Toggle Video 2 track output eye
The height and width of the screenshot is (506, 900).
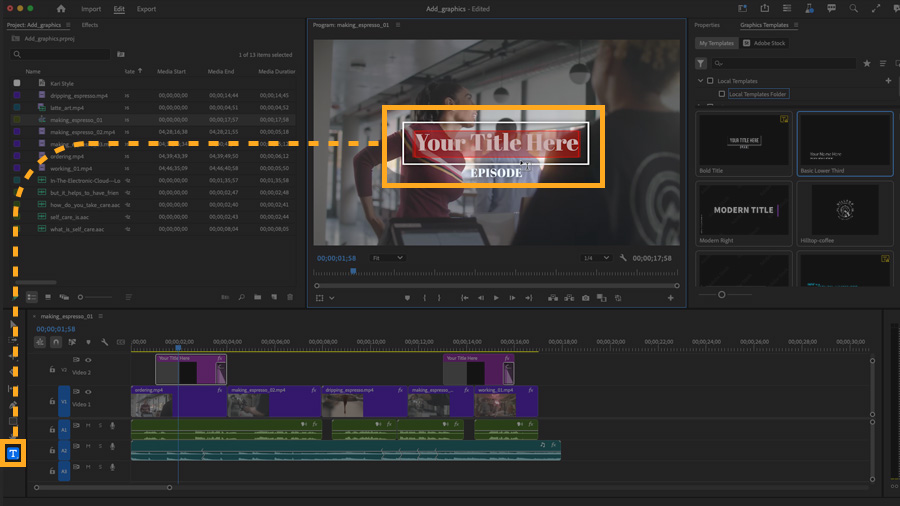88,360
